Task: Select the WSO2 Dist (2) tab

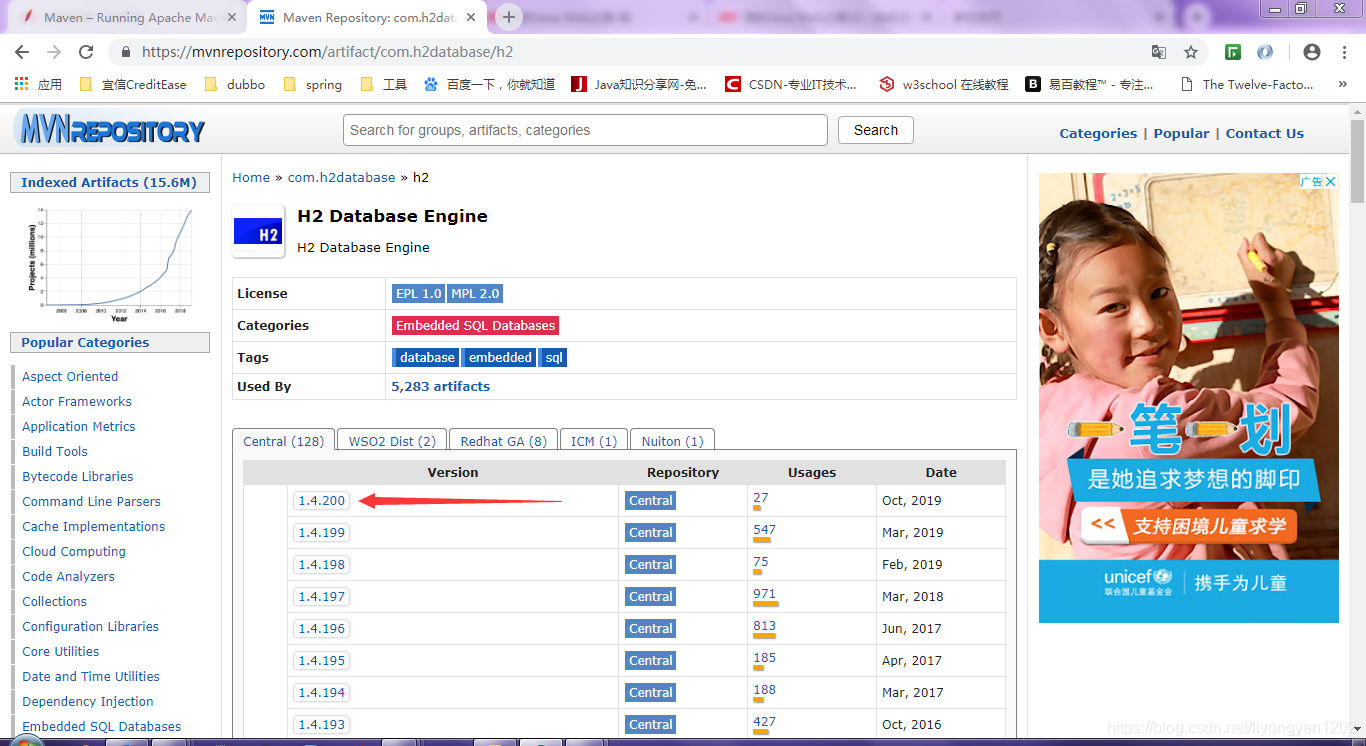Action: [392, 441]
